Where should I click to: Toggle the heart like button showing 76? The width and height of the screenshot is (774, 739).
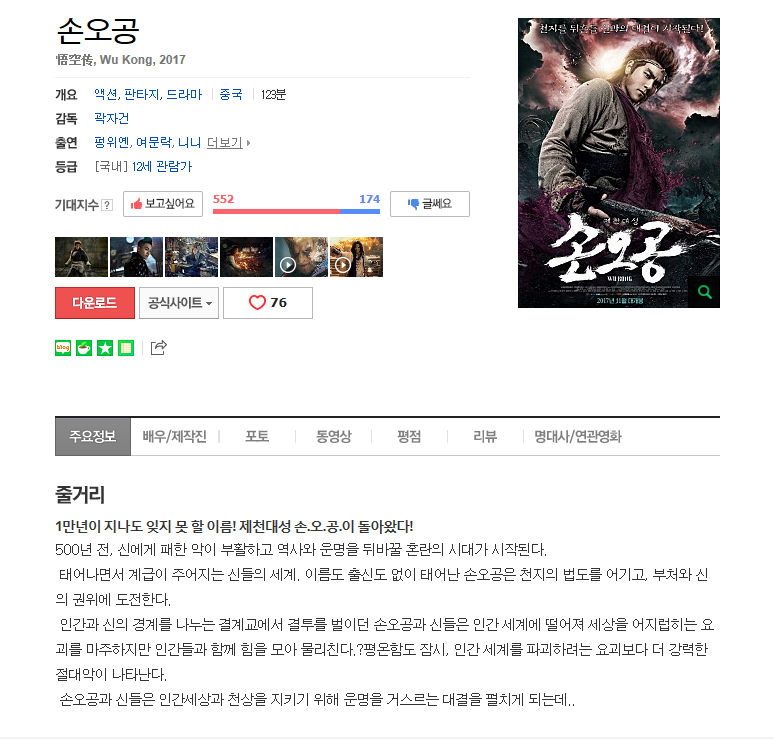[268, 303]
